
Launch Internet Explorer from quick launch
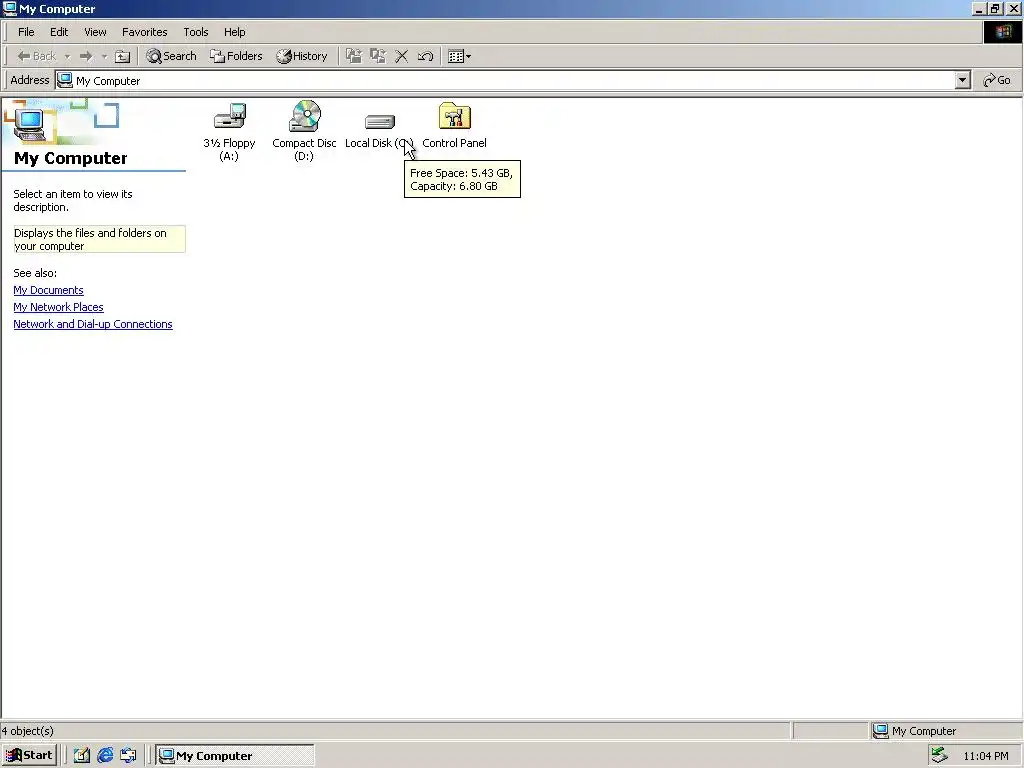[105, 756]
